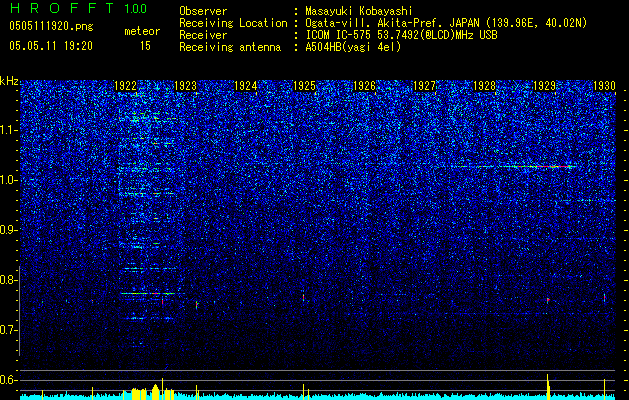
Task: Click the Observer label
Action: pos(203,11)
